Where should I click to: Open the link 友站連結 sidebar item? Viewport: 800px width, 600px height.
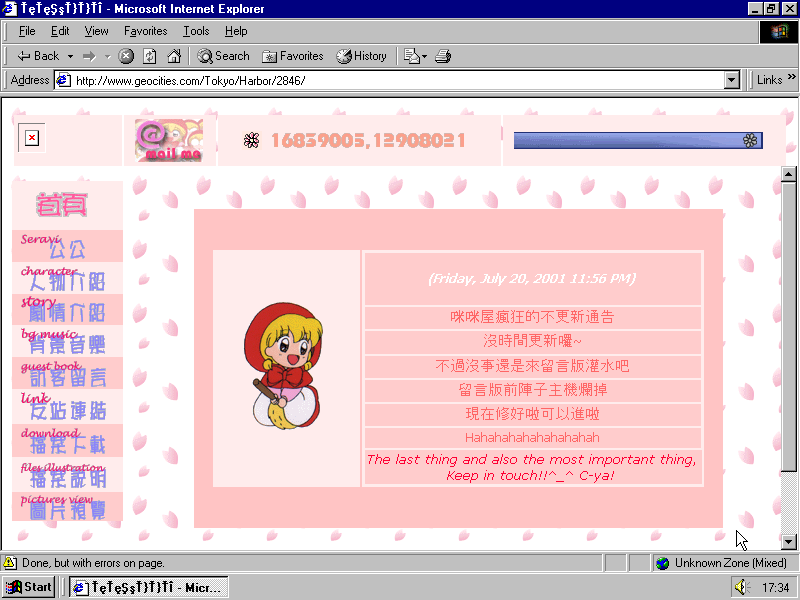click(67, 406)
